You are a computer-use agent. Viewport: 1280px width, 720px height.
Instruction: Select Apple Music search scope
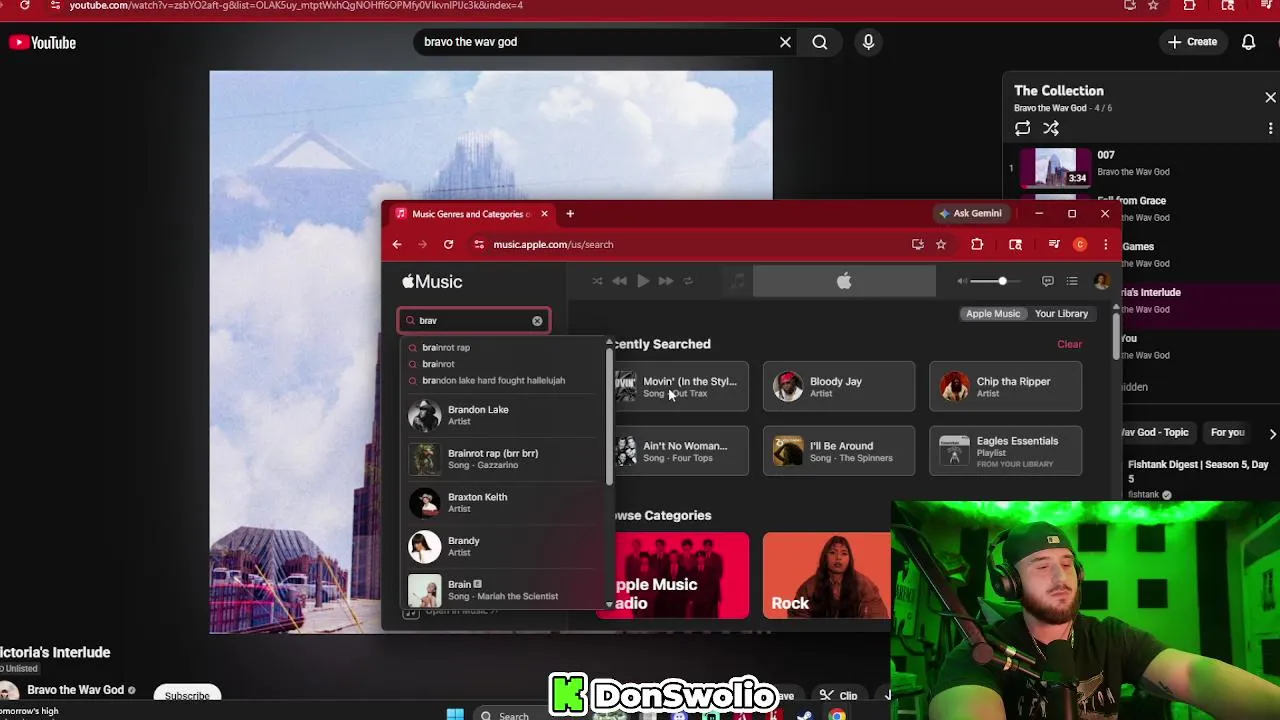pyautogui.click(x=993, y=313)
